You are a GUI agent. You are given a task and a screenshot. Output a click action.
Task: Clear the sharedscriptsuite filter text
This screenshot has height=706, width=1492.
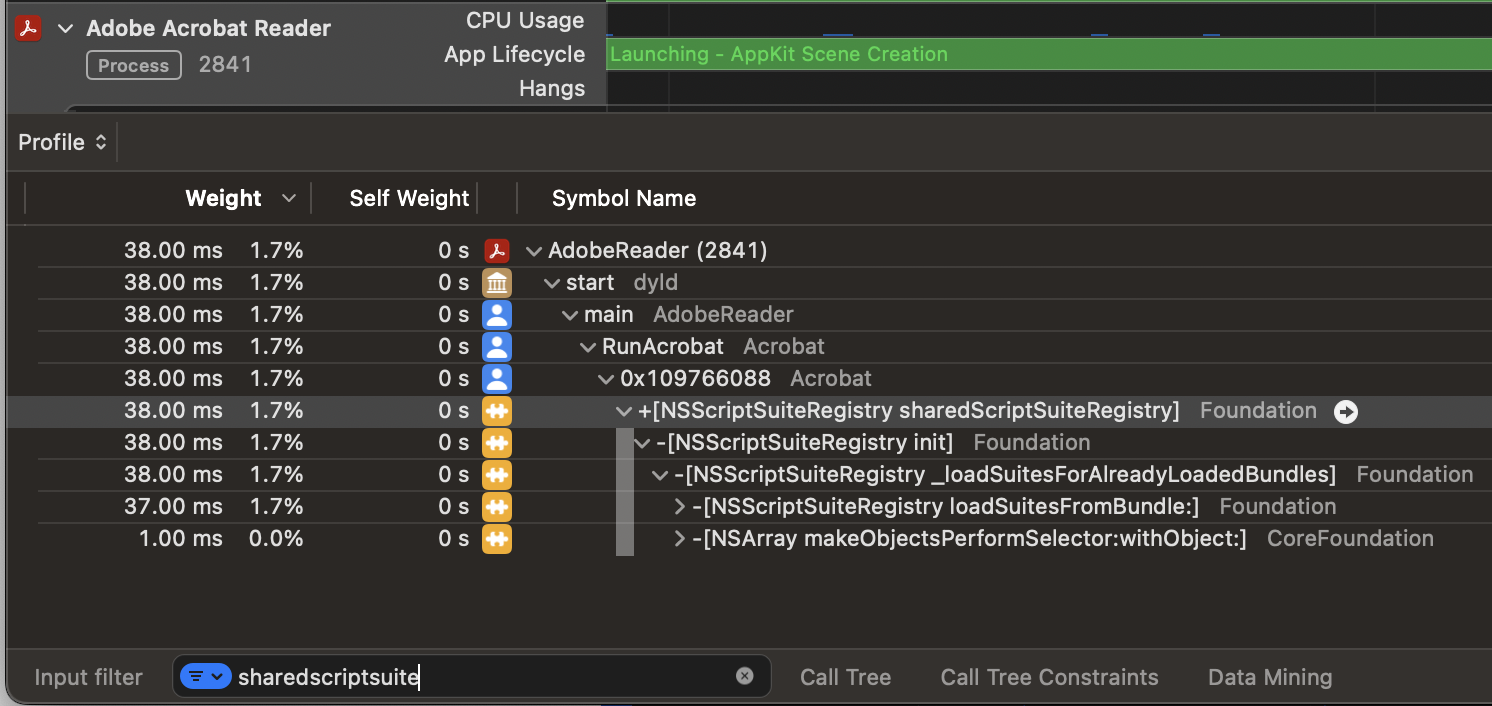coord(744,676)
